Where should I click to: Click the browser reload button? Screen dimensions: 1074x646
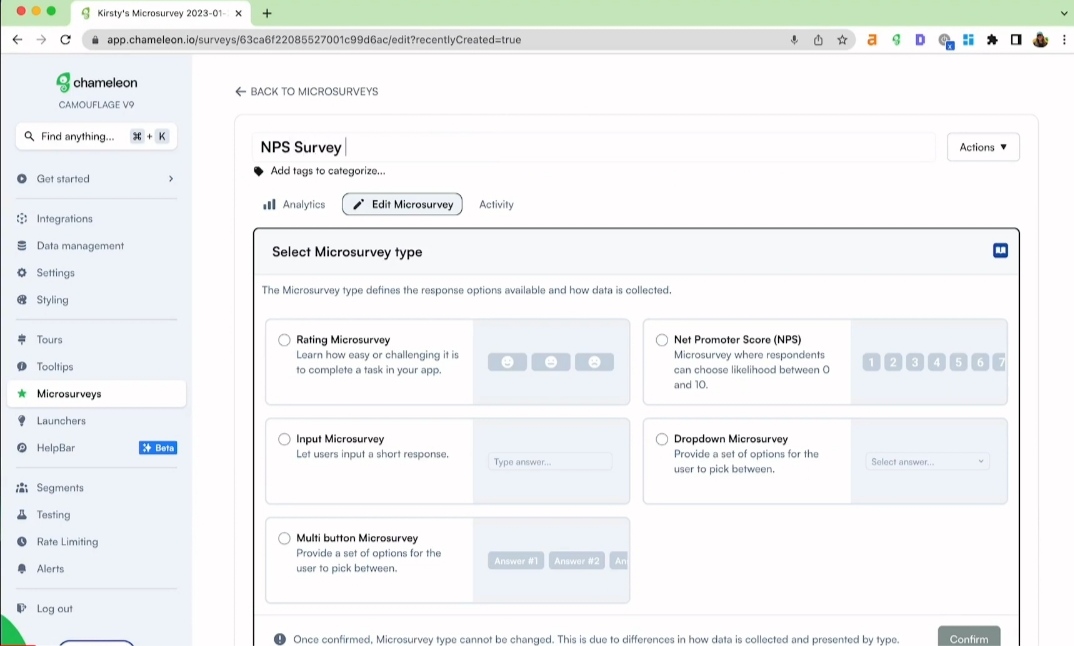(66, 40)
